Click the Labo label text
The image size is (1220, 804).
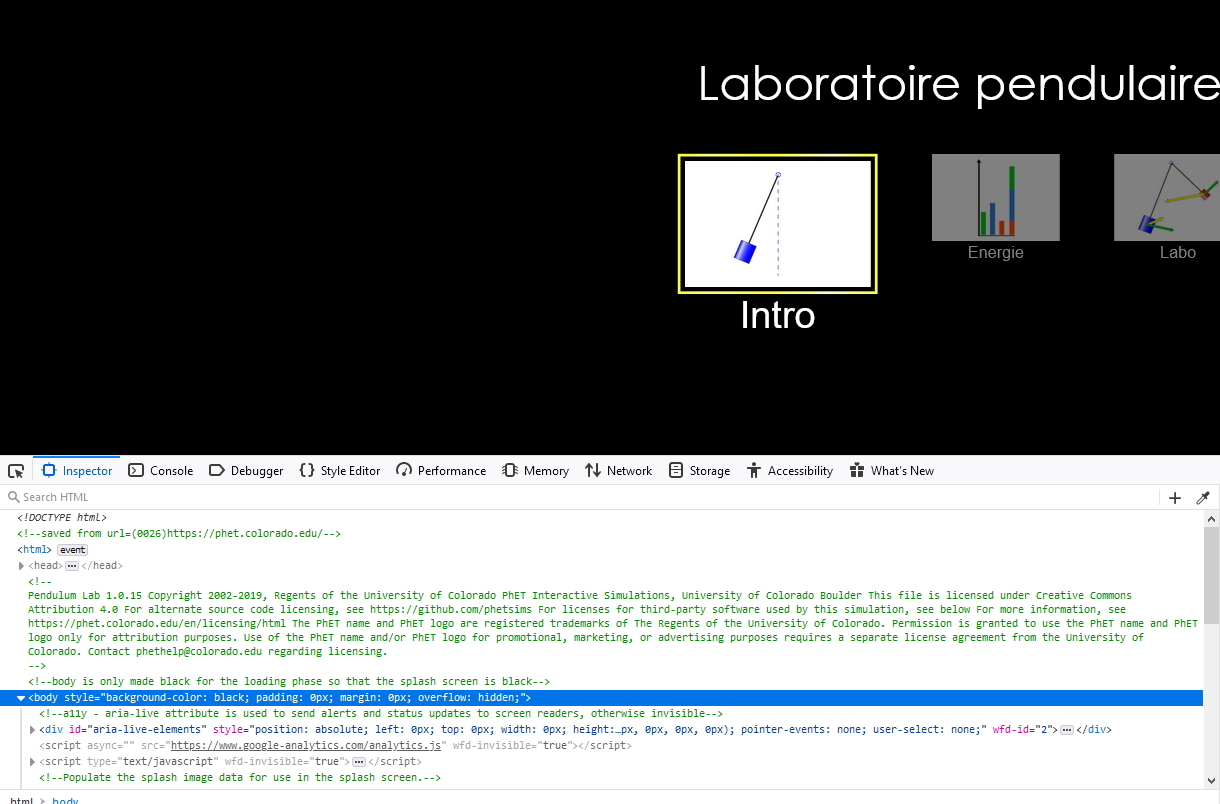(1178, 253)
